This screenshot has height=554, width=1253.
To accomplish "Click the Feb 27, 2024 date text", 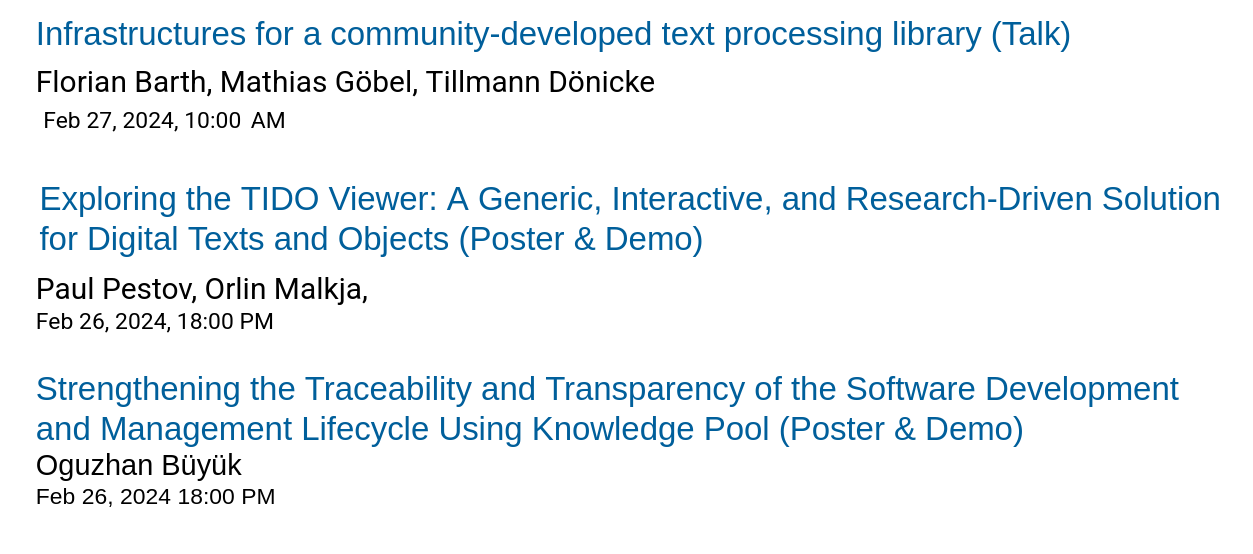I will (111, 121).
